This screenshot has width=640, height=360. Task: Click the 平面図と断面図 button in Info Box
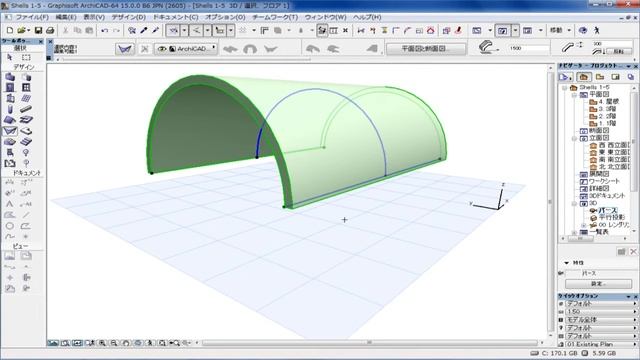[x=426, y=49]
